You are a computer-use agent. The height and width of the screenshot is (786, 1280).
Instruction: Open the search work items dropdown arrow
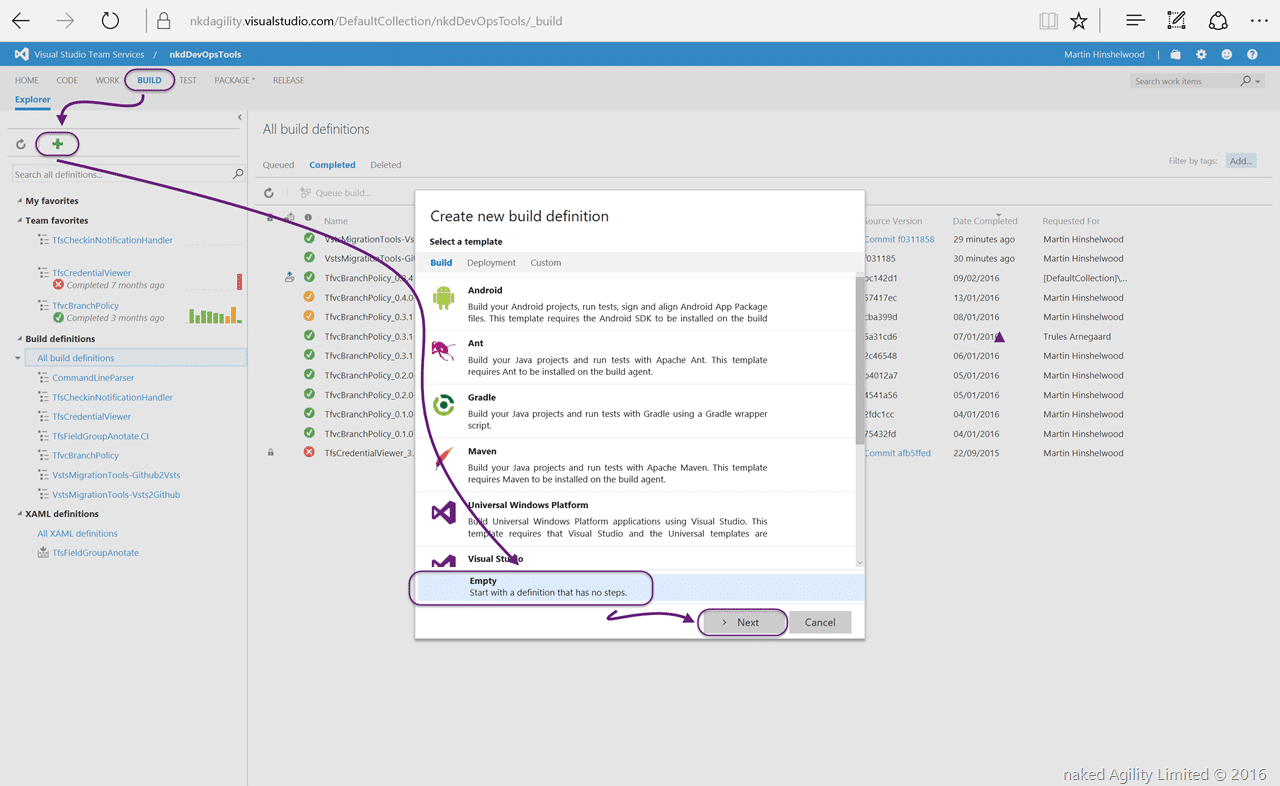click(x=1258, y=81)
